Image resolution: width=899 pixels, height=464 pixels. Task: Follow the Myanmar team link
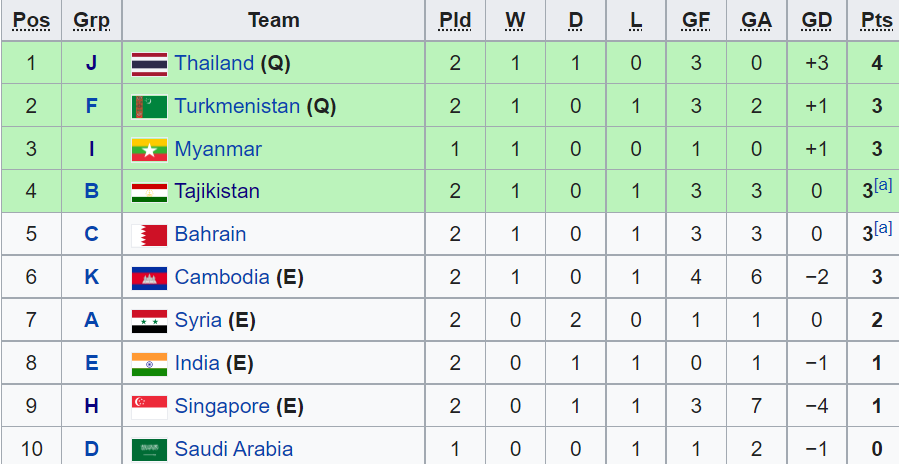click(217, 149)
